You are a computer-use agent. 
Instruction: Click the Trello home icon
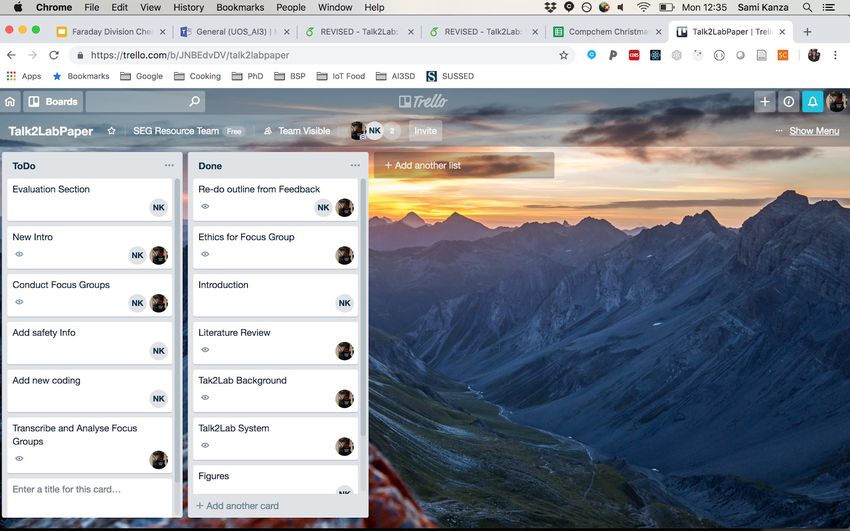click(x=11, y=101)
